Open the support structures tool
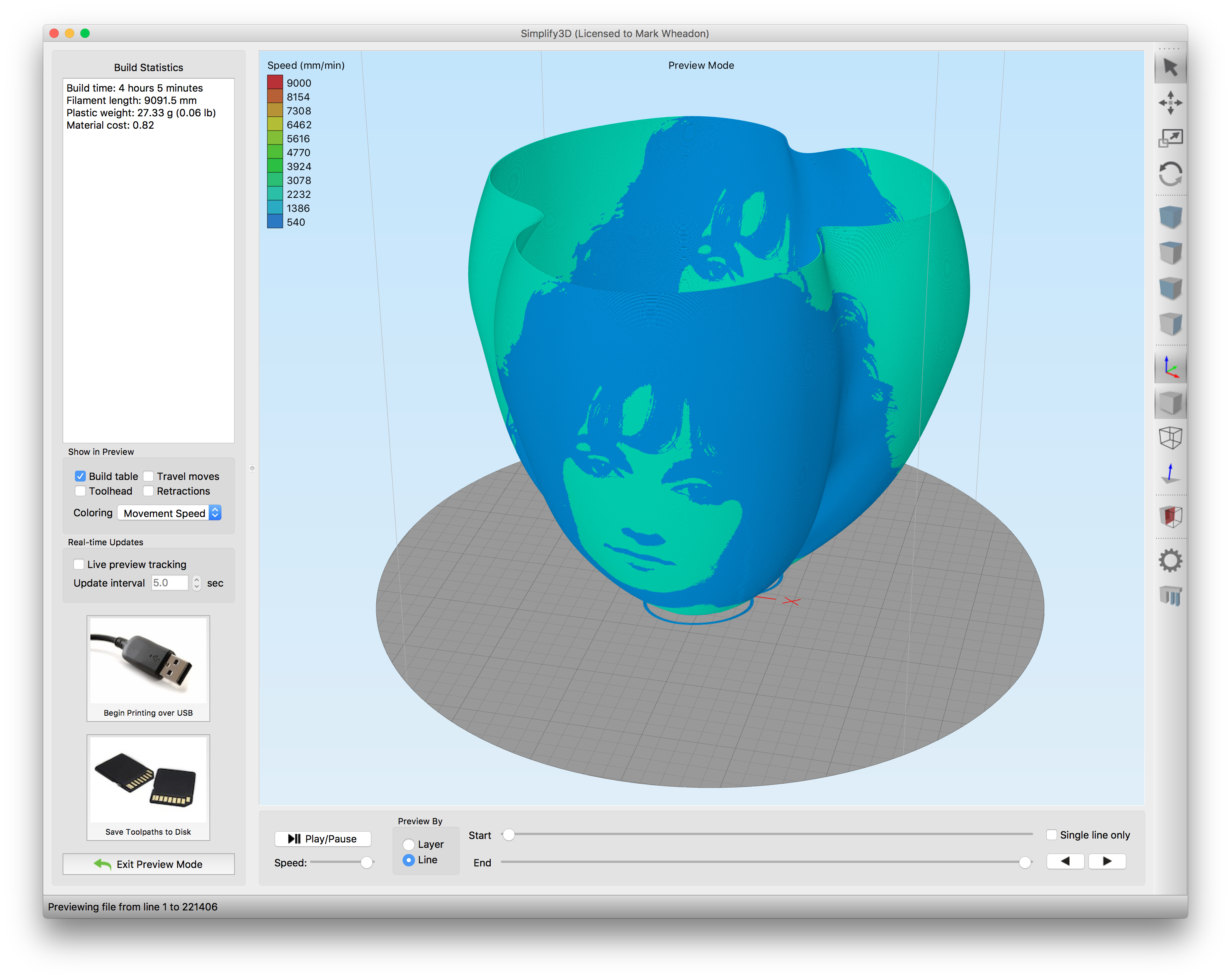Image resolution: width=1231 pixels, height=980 pixels. [x=1170, y=595]
